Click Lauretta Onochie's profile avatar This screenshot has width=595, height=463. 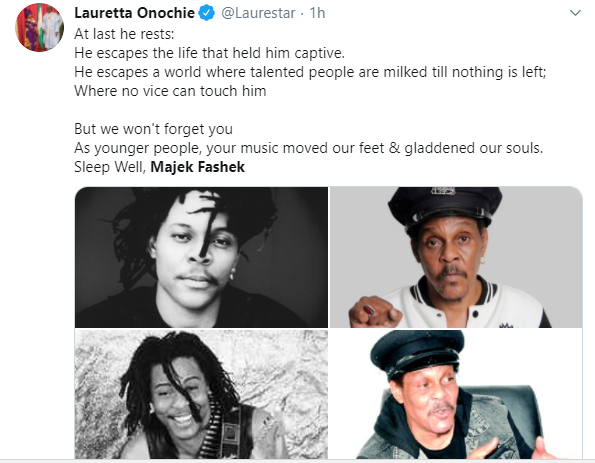point(39,28)
